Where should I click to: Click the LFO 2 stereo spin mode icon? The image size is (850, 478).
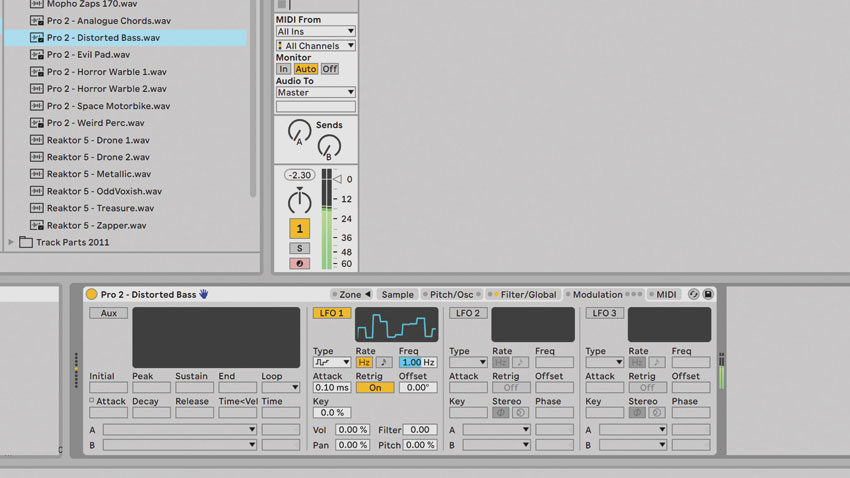[520, 413]
